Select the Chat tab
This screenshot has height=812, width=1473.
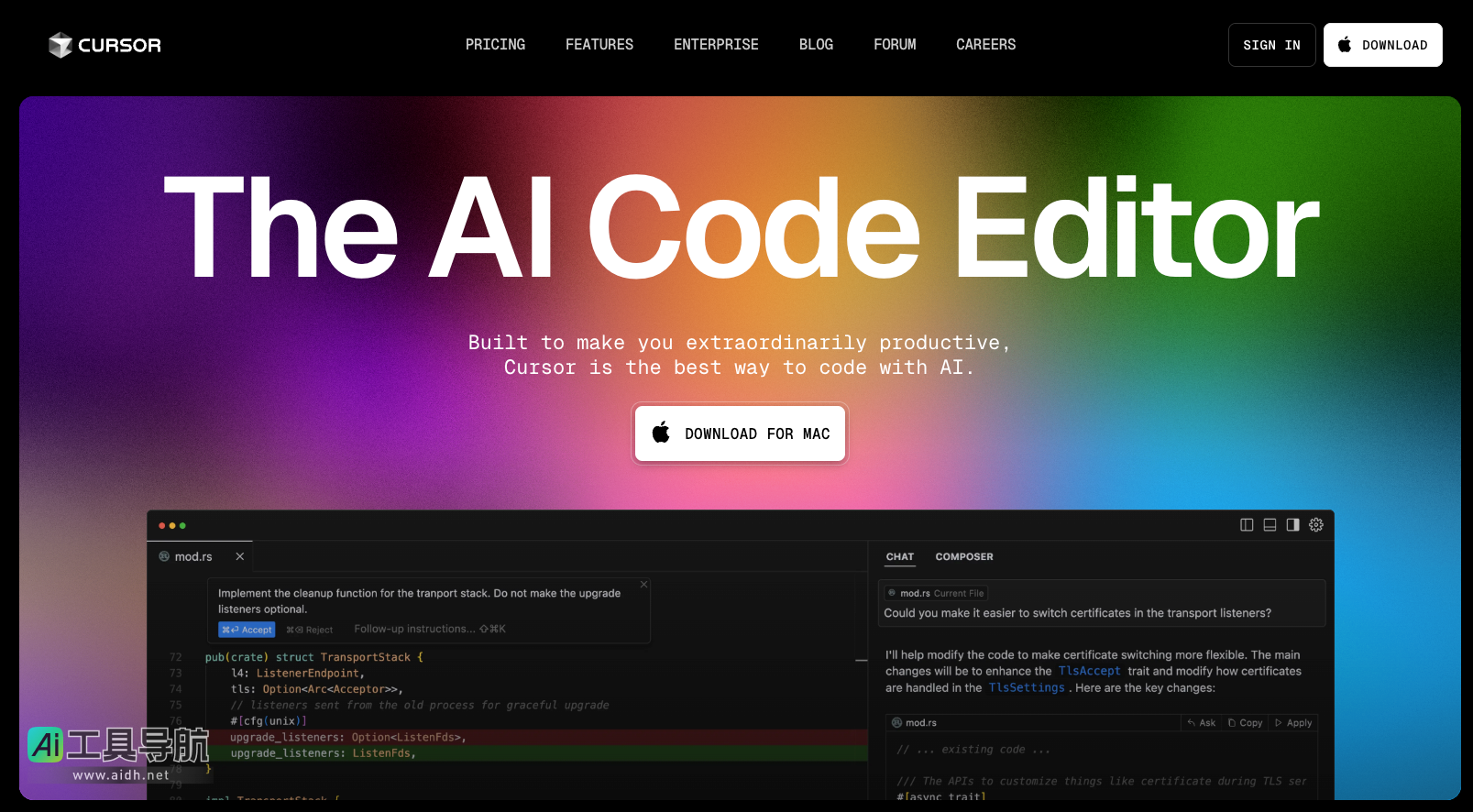click(899, 557)
